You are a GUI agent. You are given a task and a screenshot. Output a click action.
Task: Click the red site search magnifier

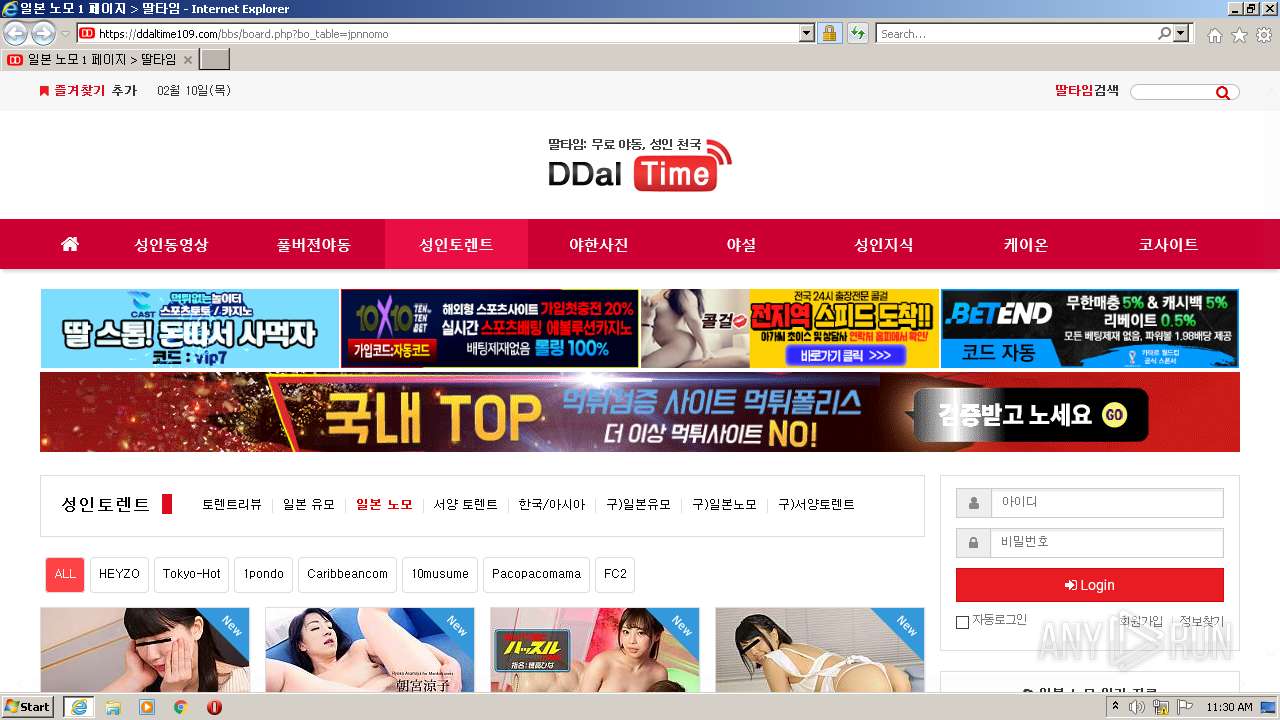coord(1223,92)
